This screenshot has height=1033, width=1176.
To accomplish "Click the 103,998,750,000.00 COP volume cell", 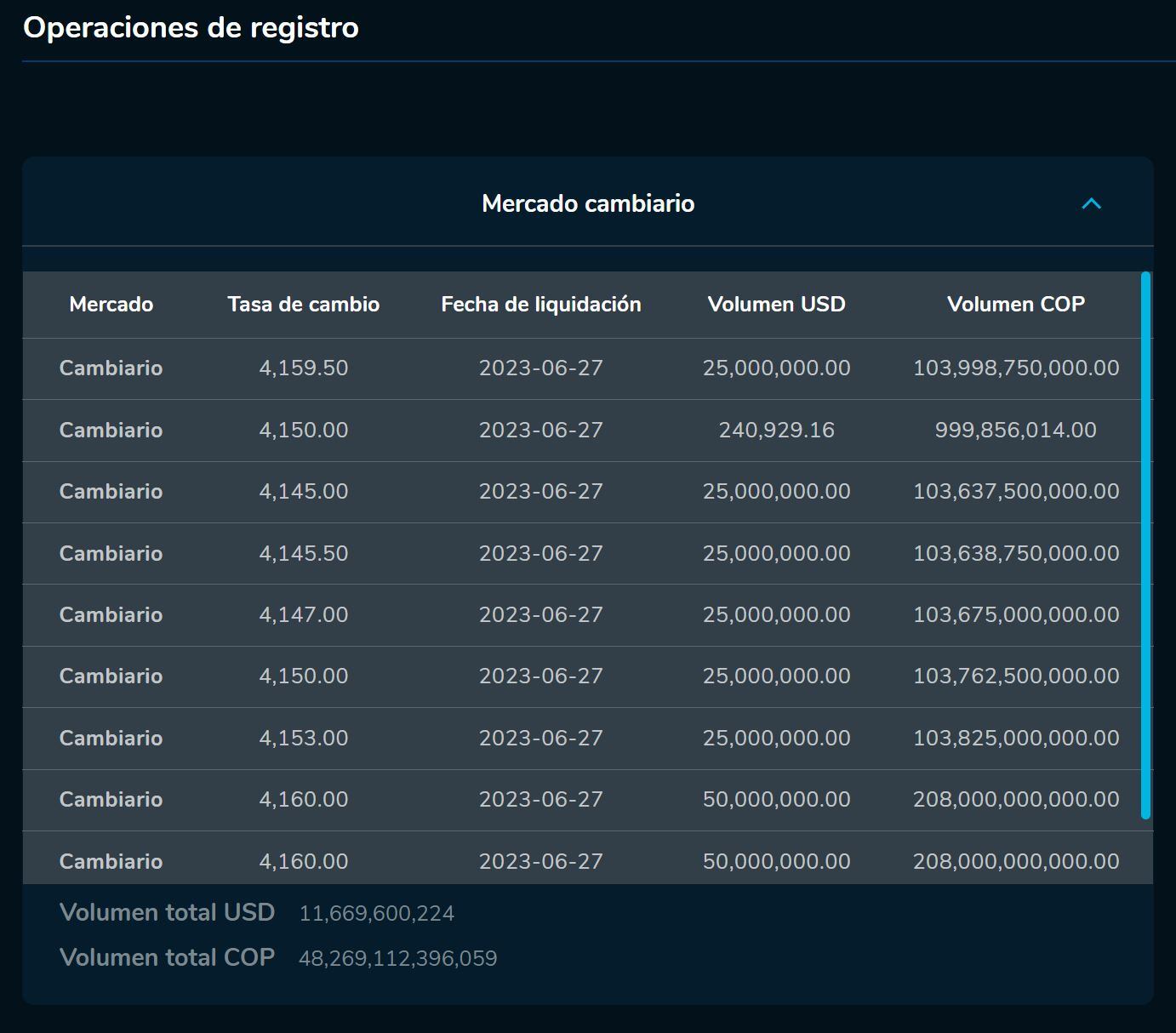I will (x=1016, y=368).
